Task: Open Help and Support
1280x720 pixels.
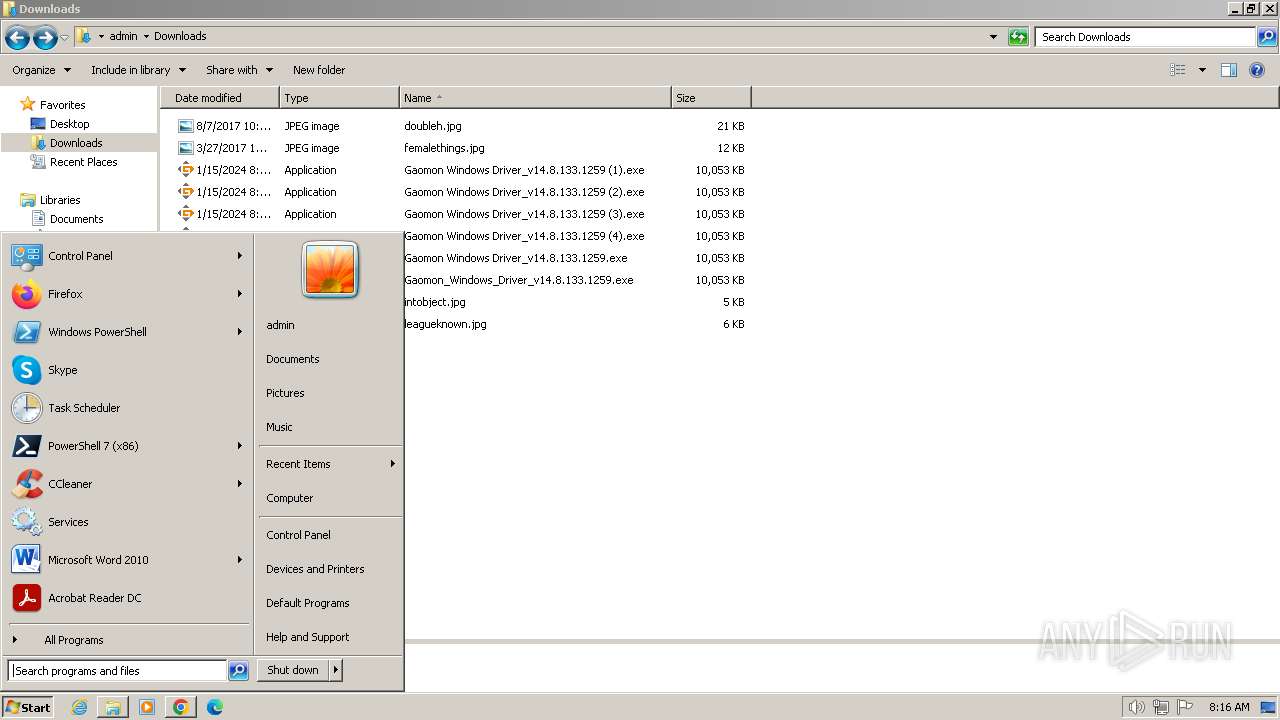Action: (308, 637)
